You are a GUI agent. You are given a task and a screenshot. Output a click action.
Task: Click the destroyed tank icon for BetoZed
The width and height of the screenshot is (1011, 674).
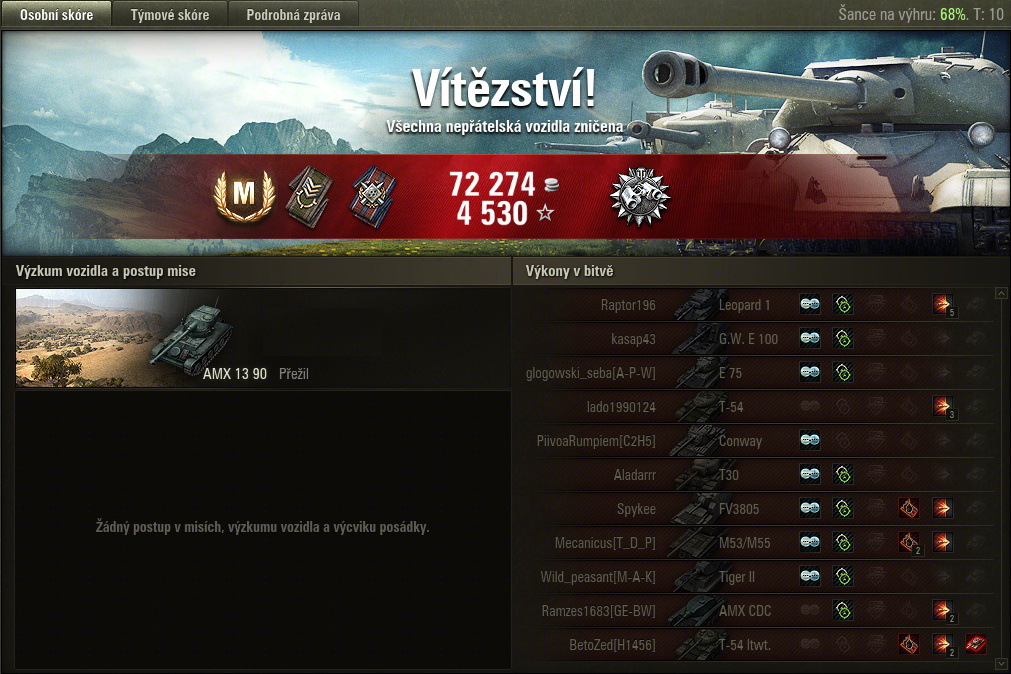point(976,644)
